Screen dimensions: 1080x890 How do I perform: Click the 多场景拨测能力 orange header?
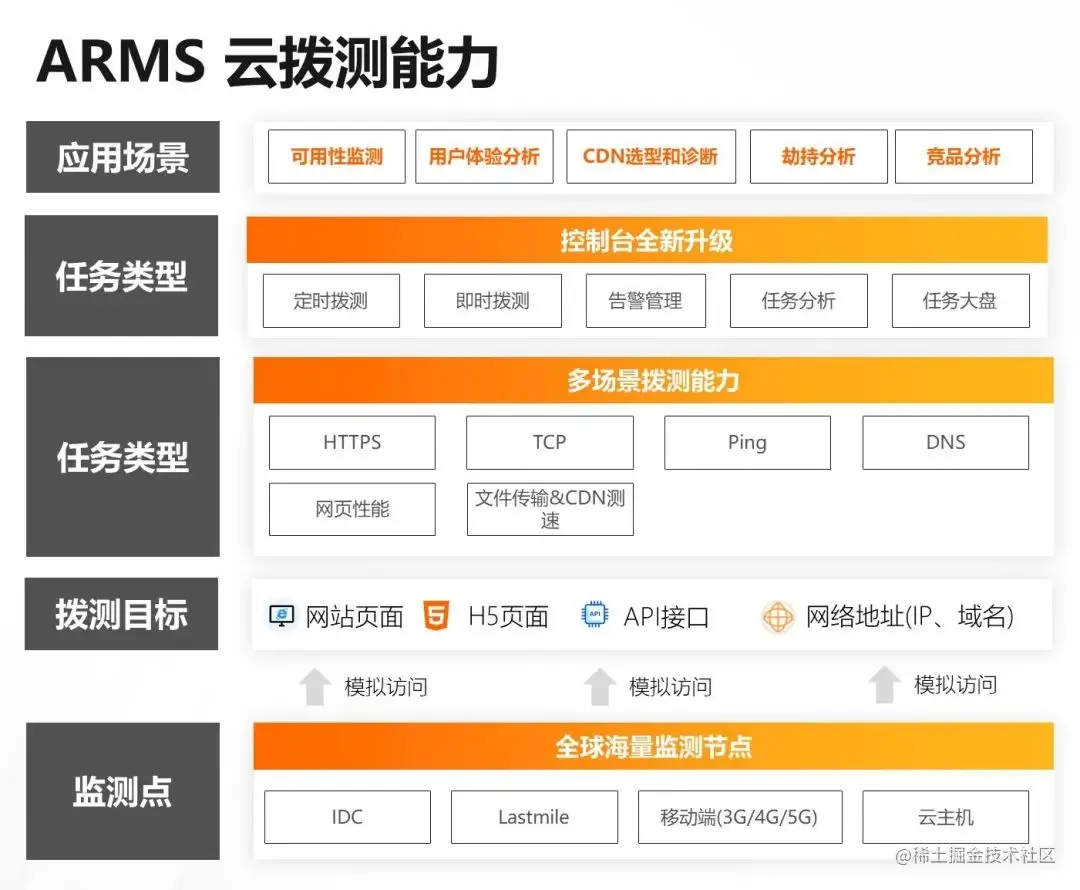[x=654, y=380]
